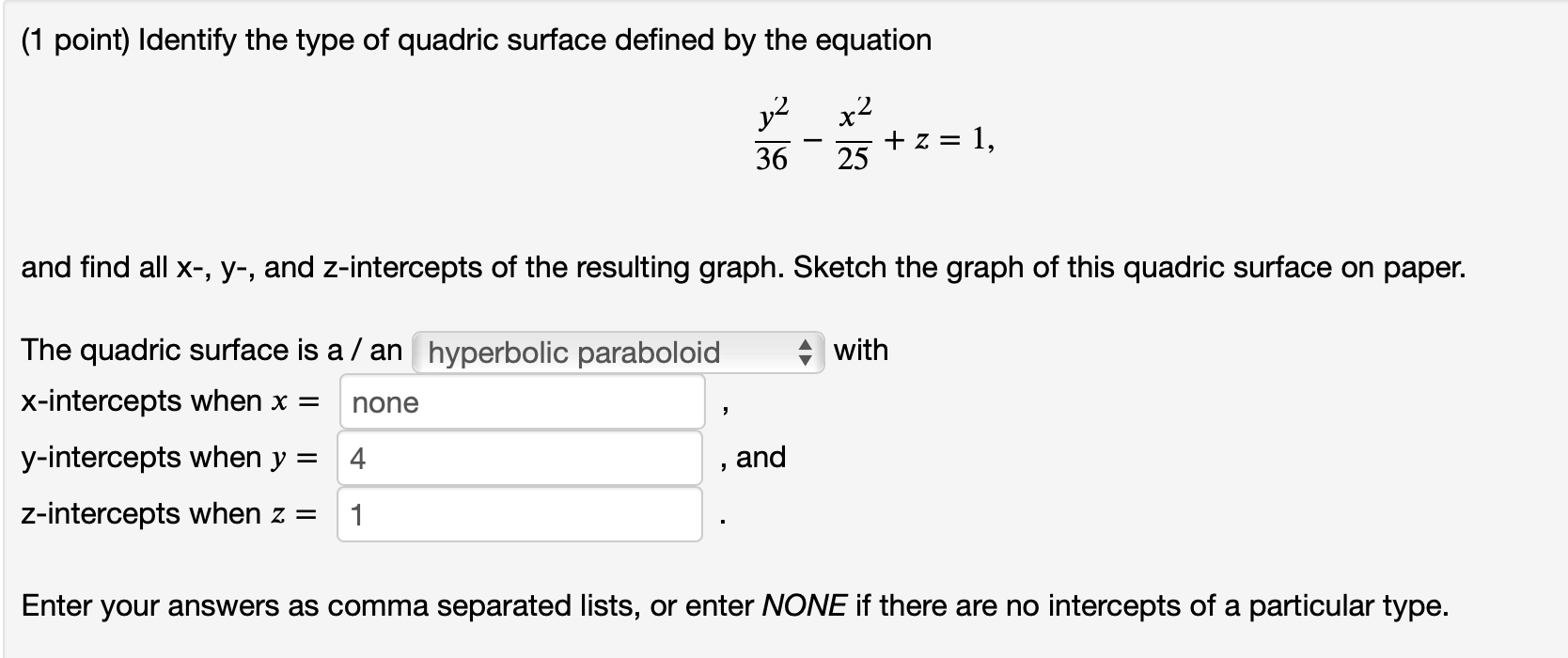Click the value 1 for z-intercepts
1568x658 pixels.
point(356,513)
